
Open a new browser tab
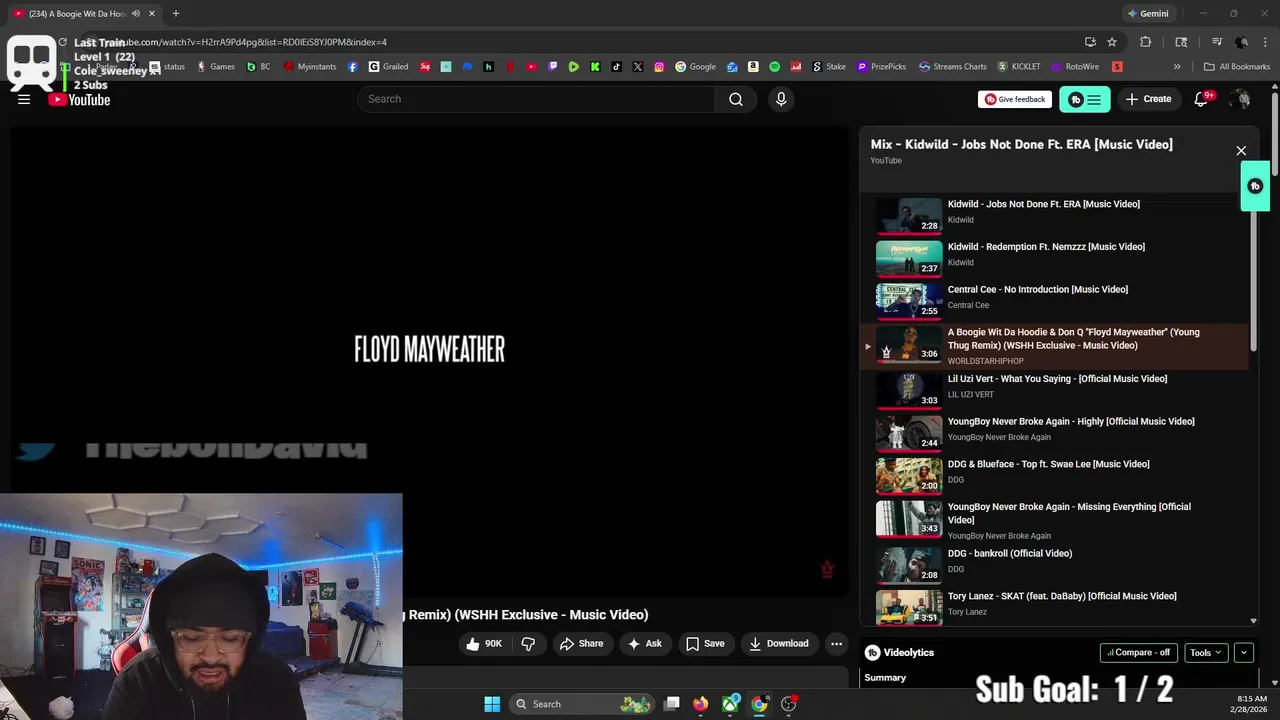[176, 14]
